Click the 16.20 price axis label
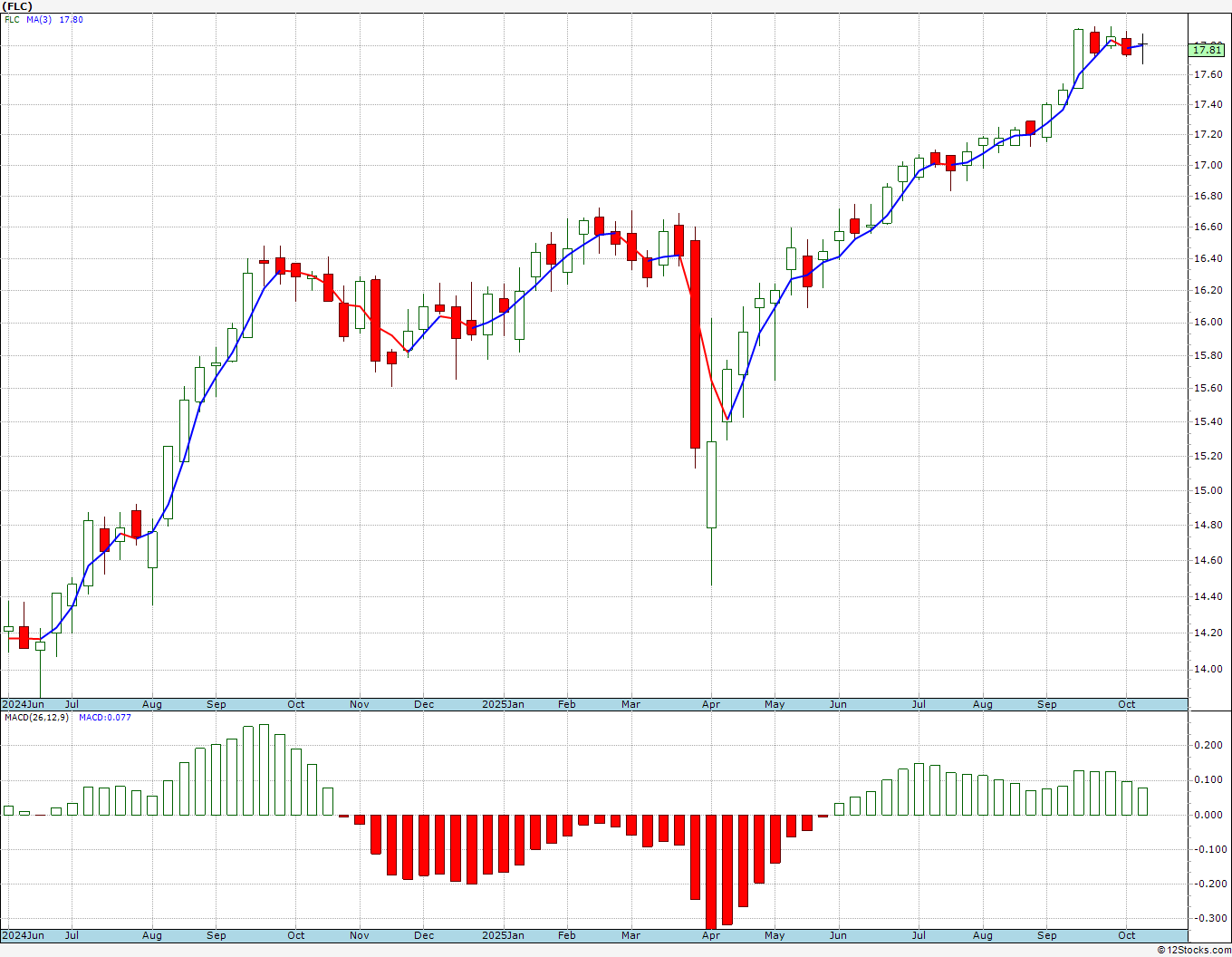The width and height of the screenshot is (1232, 957). tap(1208, 291)
